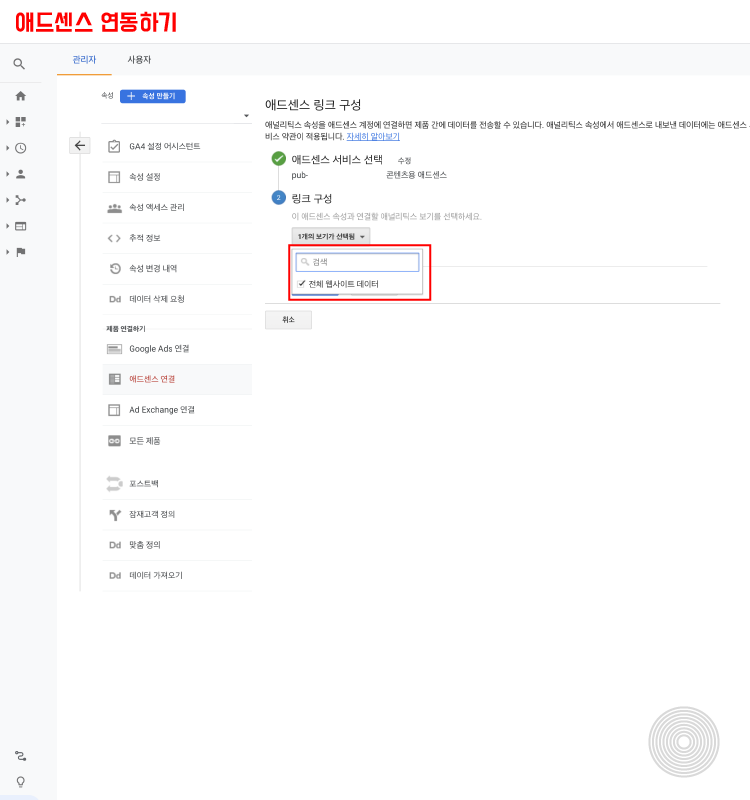This screenshot has width=750, height=800.
Task: Open the 1개의 보기가 선택됨 dropdown
Action: pyautogui.click(x=331, y=236)
